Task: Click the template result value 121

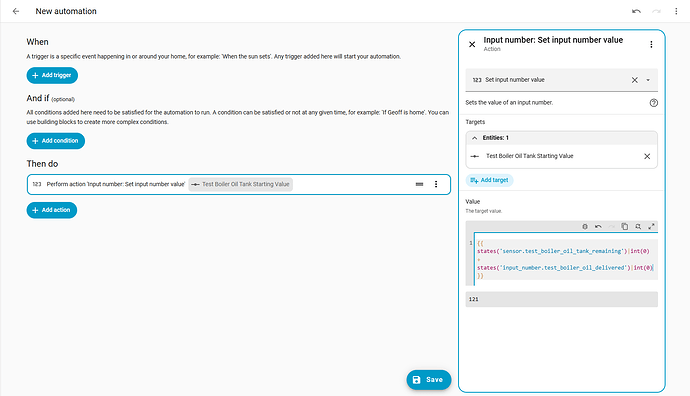Action: tap(473, 299)
